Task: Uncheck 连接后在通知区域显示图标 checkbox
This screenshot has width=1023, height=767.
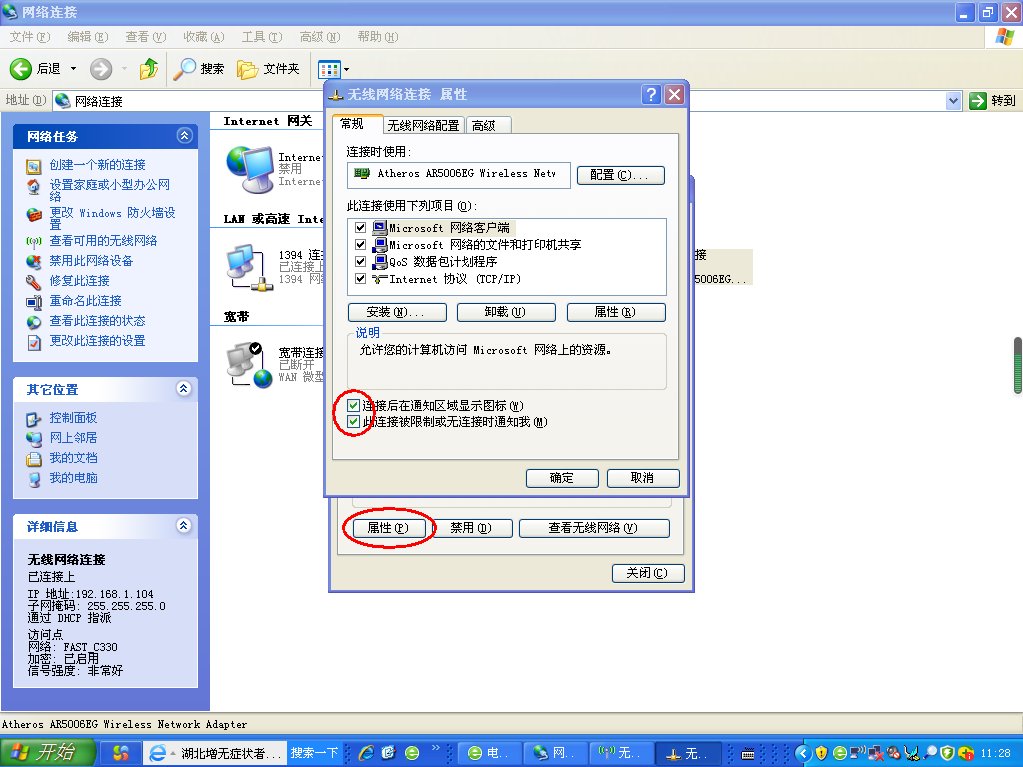Action: click(x=353, y=406)
